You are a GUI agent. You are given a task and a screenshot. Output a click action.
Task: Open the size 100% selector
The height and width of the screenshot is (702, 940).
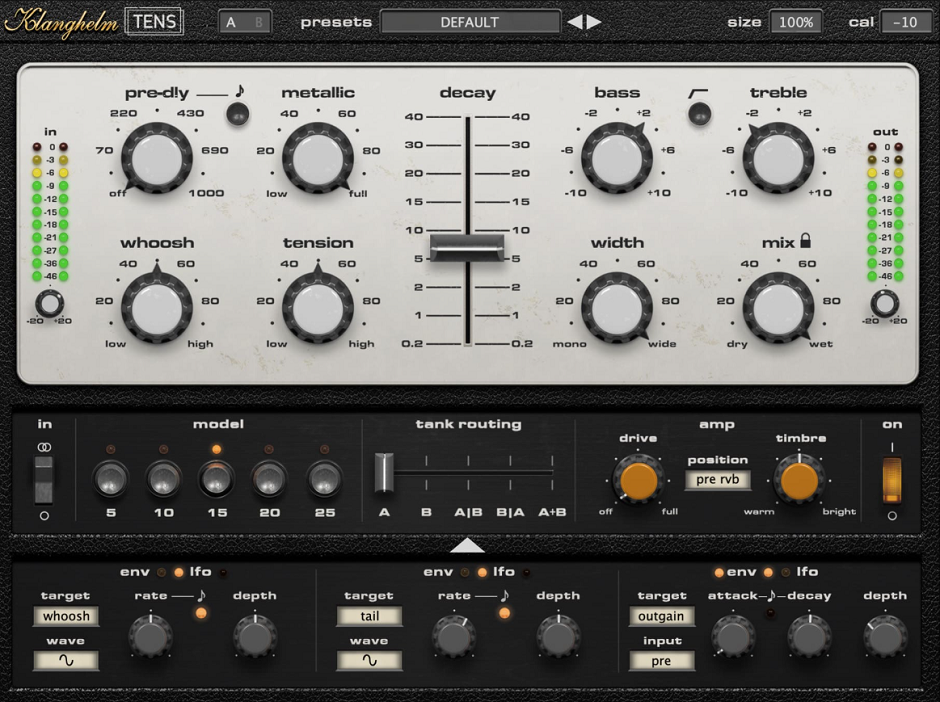[x=796, y=23]
